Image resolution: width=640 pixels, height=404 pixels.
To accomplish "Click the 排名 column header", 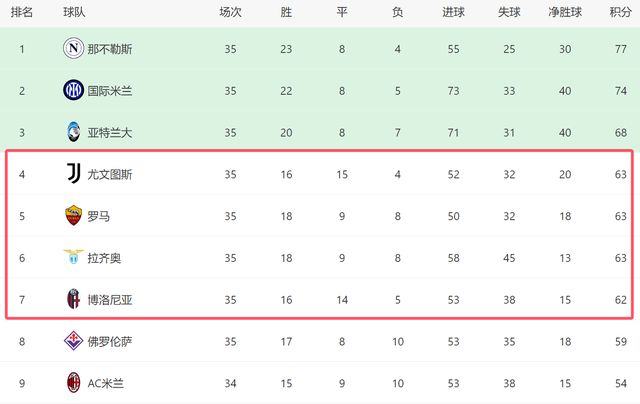I will click(x=21, y=12).
